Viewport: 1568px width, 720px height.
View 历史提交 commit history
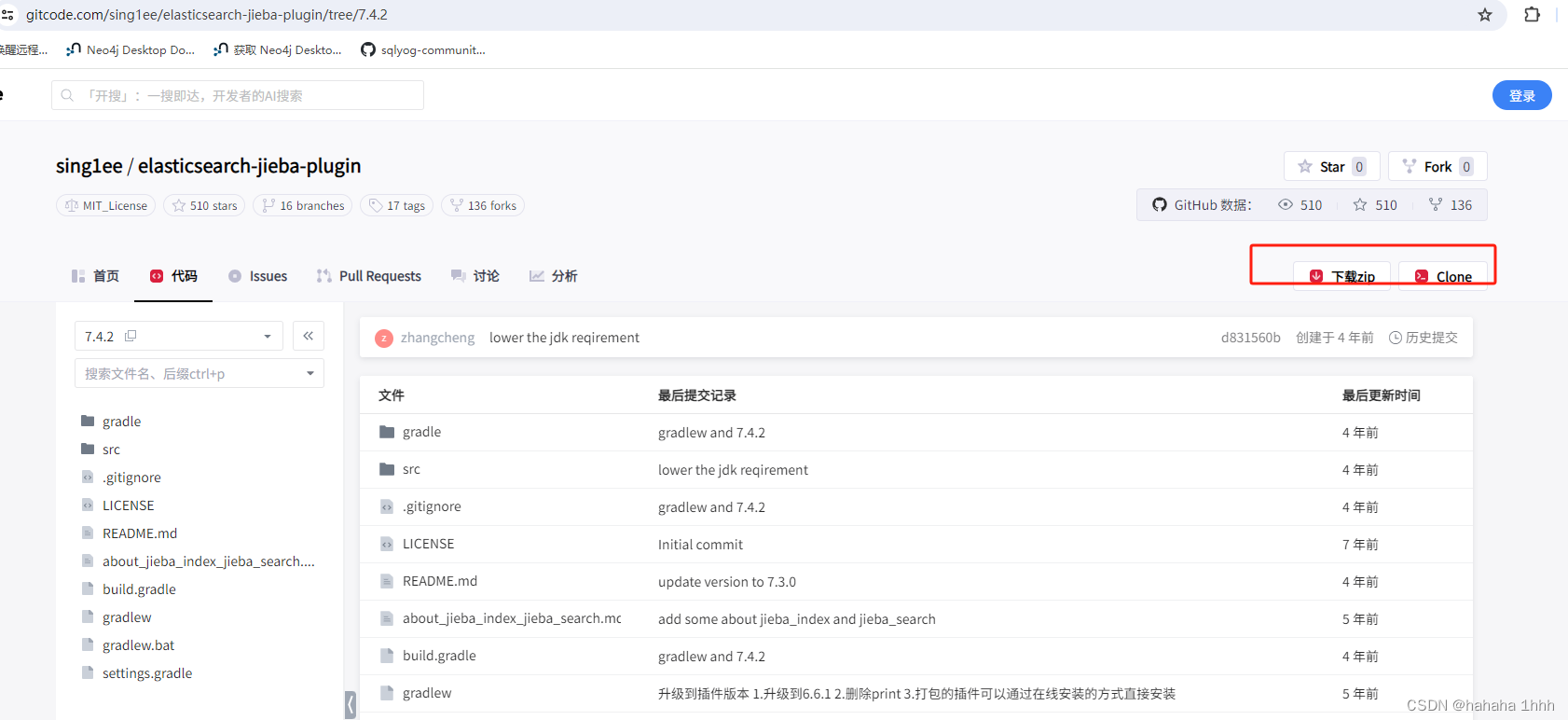[1424, 338]
